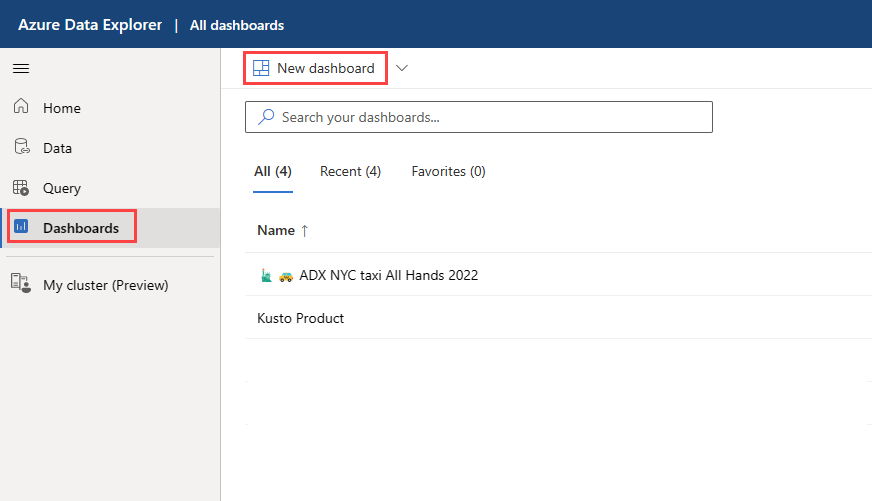Click the My cluster icon
This screenshot has width=872, height=501.
(21, 283)
